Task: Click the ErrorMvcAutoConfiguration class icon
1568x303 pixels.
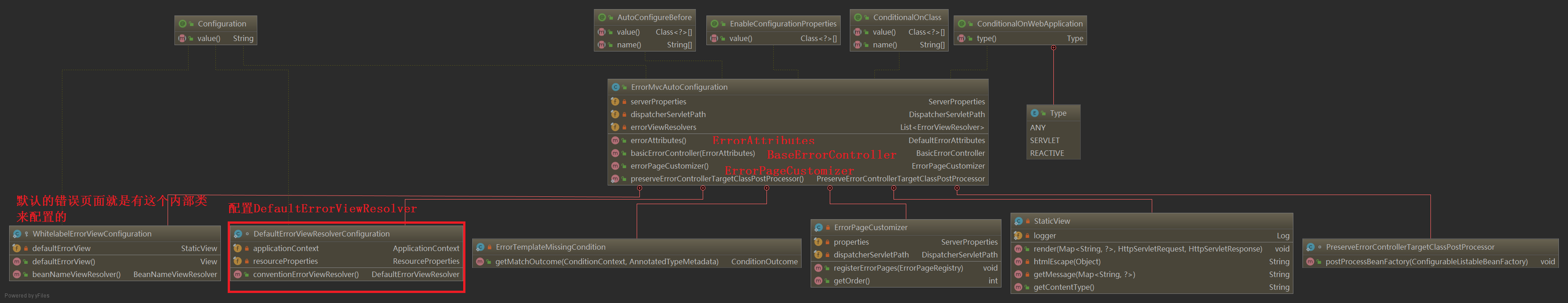Action: coord(615,87)
